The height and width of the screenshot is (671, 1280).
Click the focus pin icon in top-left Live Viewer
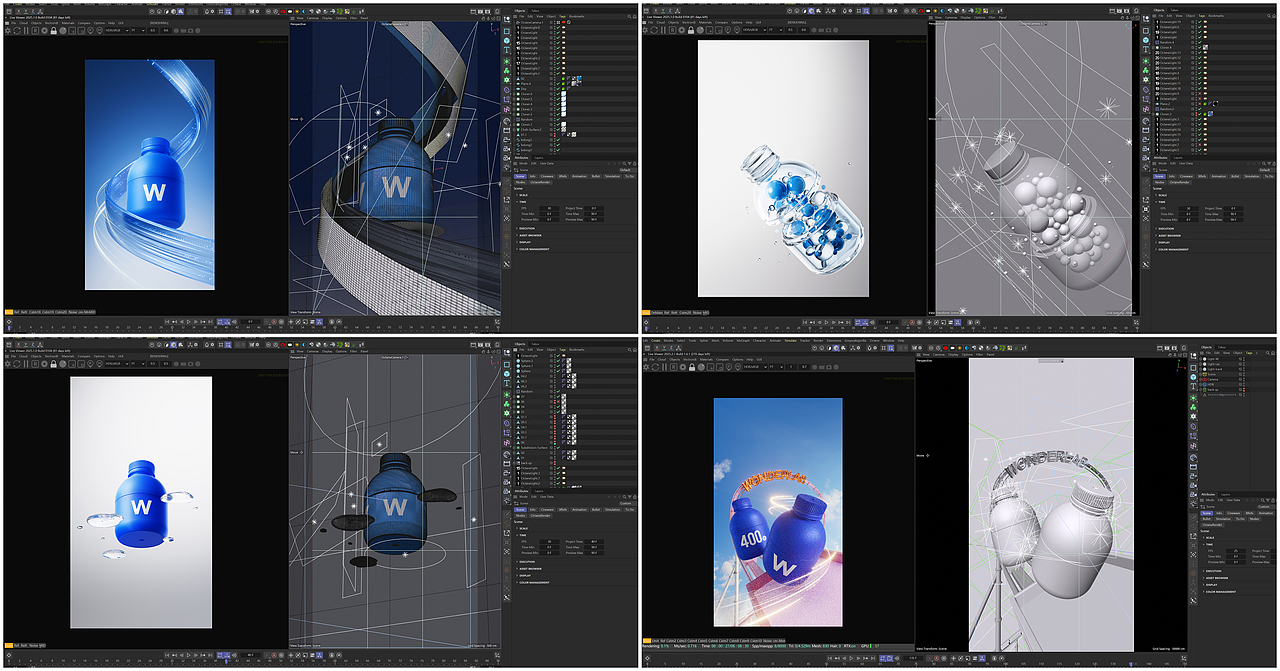click(x=90, y=31)
